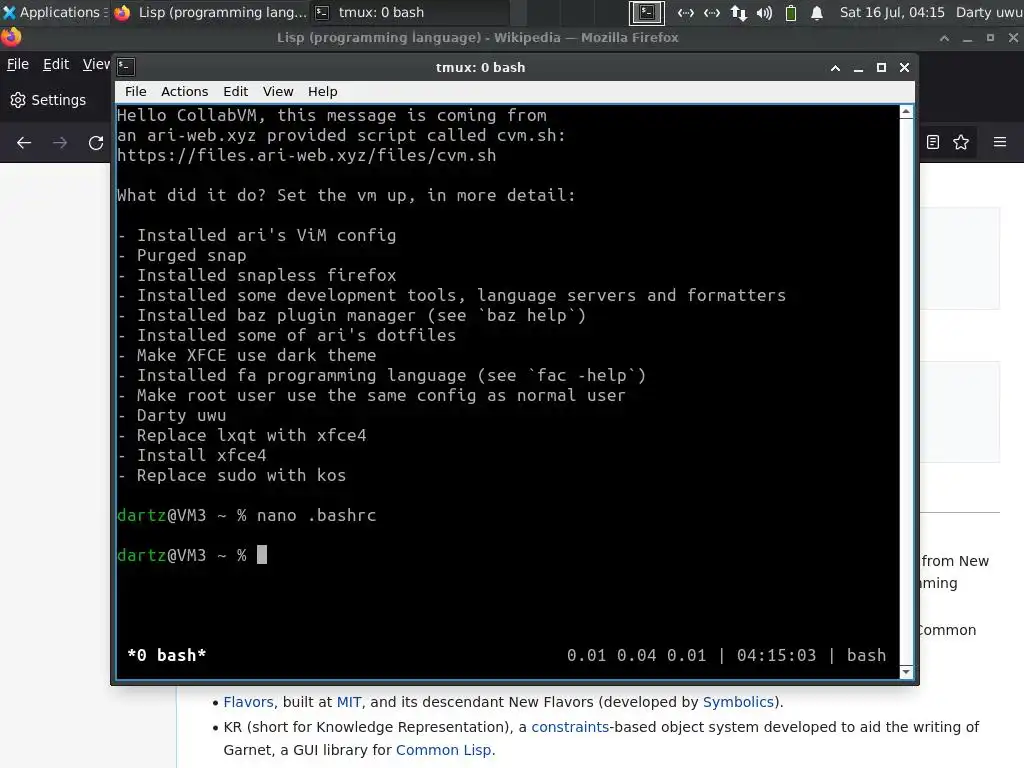The width and height of the screenshot is (1024, 768).
Task: Open the network up/down arrows indicator
Action: tap(739, 12)
